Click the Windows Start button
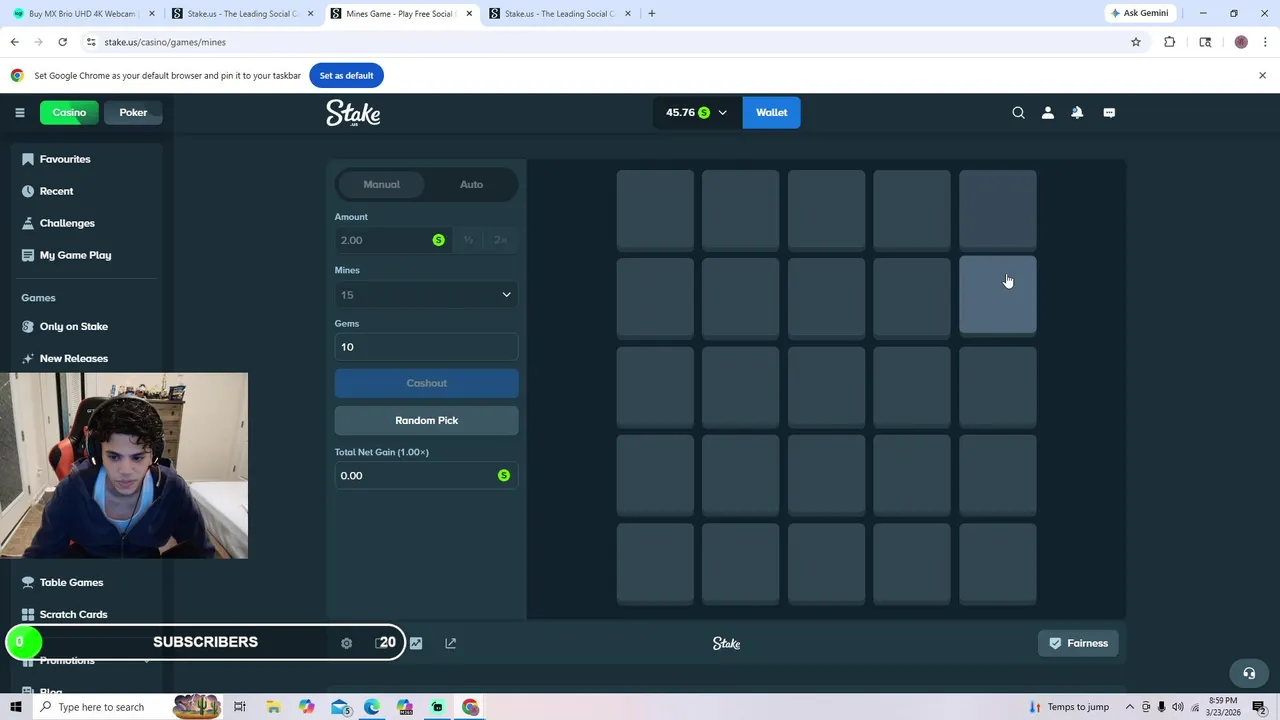 point(15,707)
